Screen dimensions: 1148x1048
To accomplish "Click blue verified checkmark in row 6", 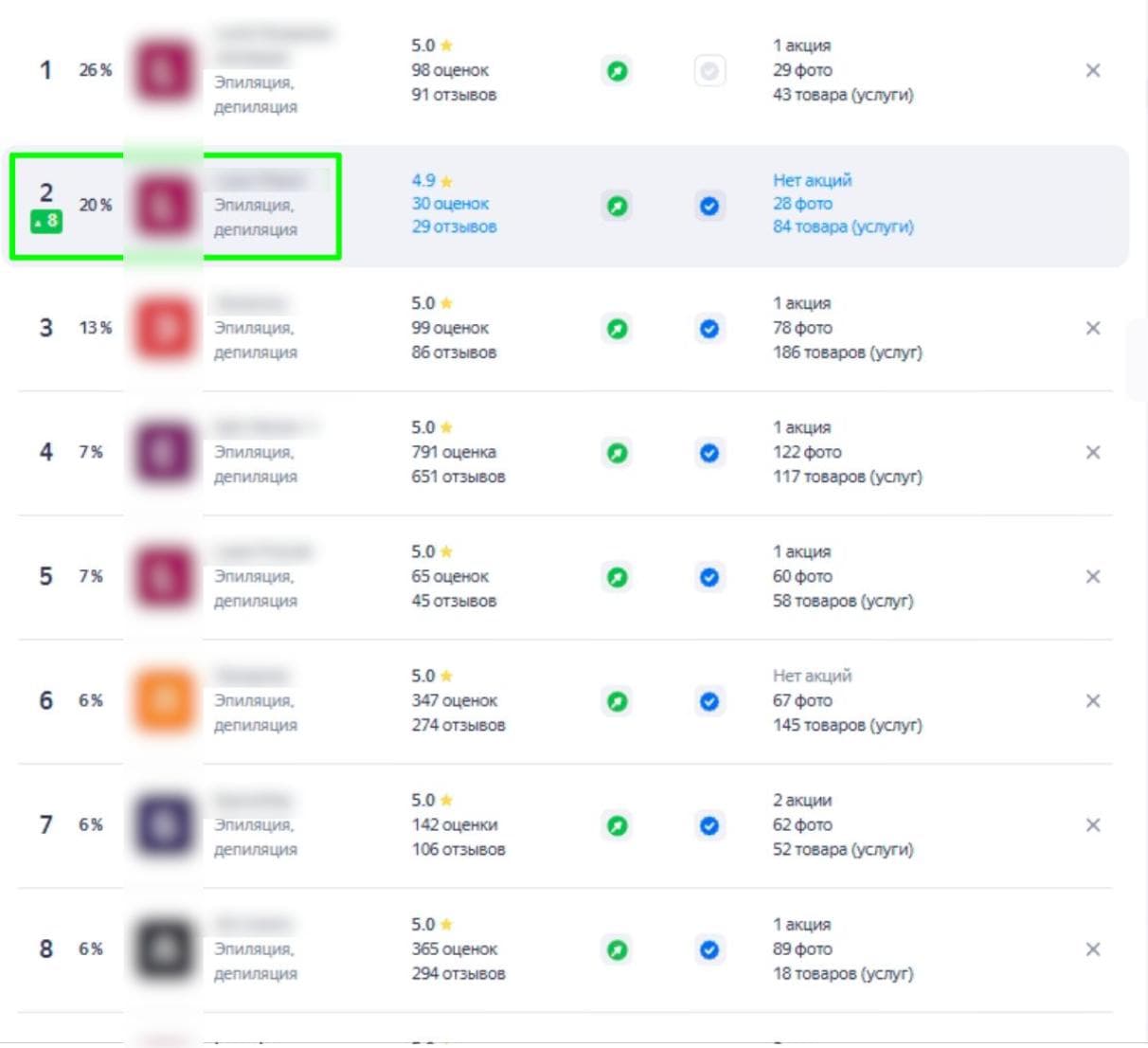I will point(709,701).
